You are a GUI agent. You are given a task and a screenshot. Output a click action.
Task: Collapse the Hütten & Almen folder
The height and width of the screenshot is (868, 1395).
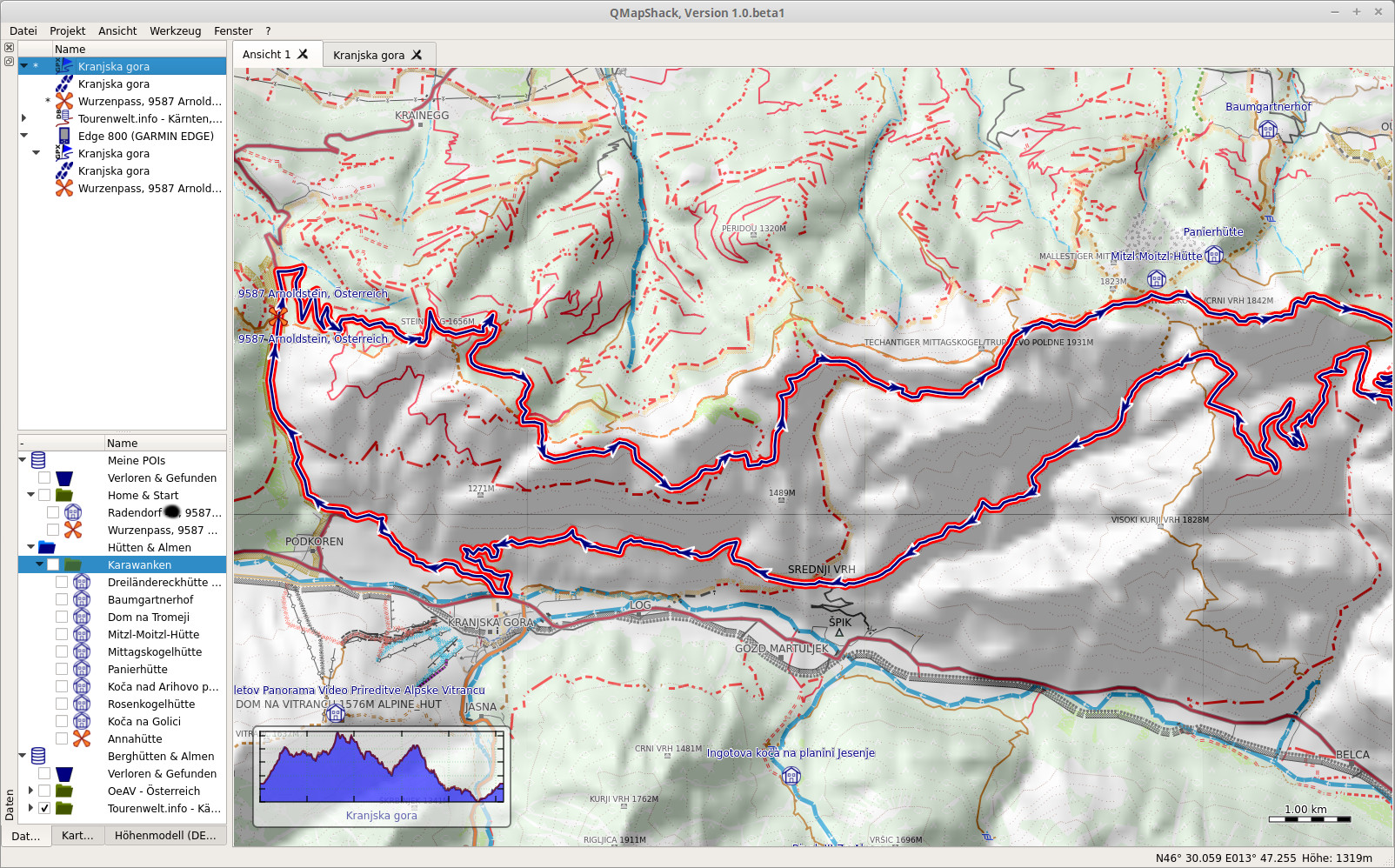(30, 547)
